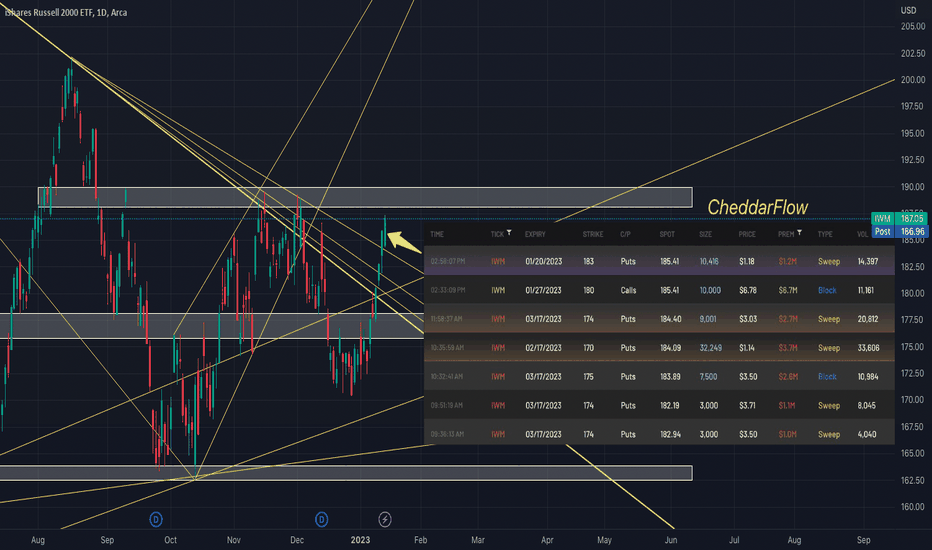Click the 175 strike cell
The height and width of the screenshot is (550, 932).
tap(588, 376)
